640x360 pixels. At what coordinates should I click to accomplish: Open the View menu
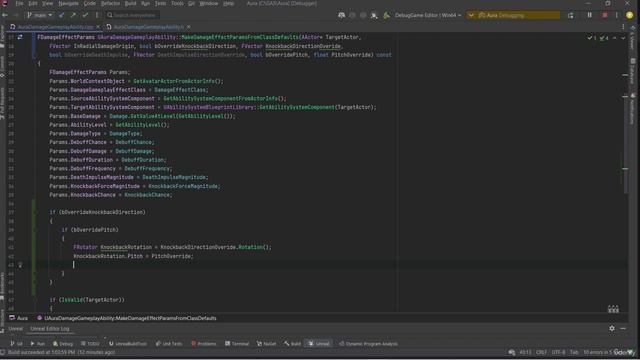[47, 3]
